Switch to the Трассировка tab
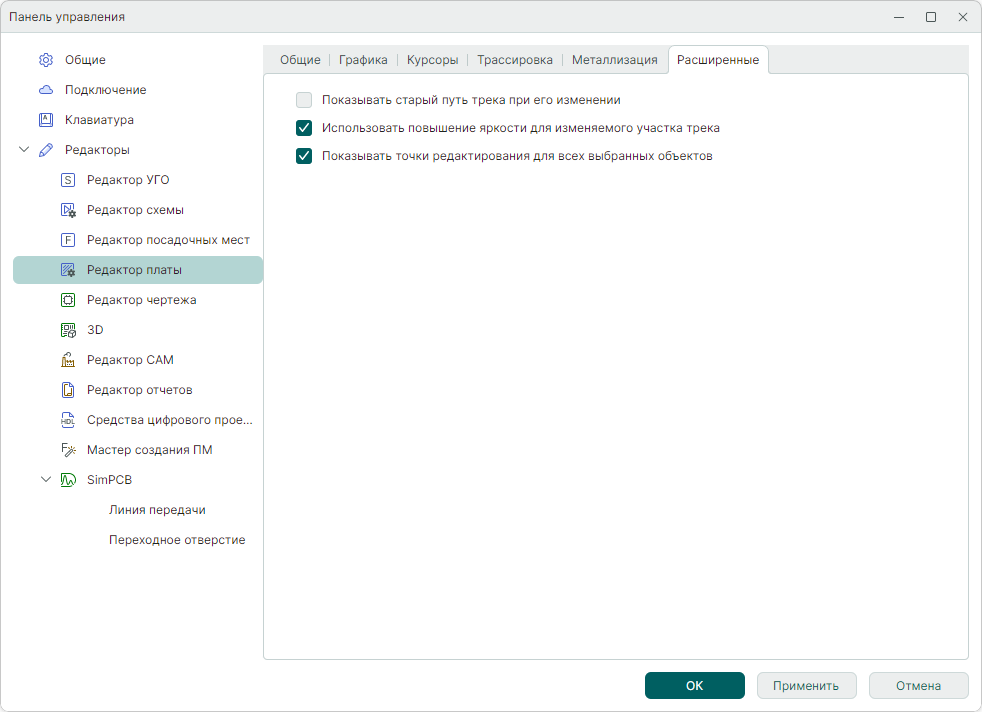Image resolution: width=982 pixels, height=712 pixels. coord(514,60)
